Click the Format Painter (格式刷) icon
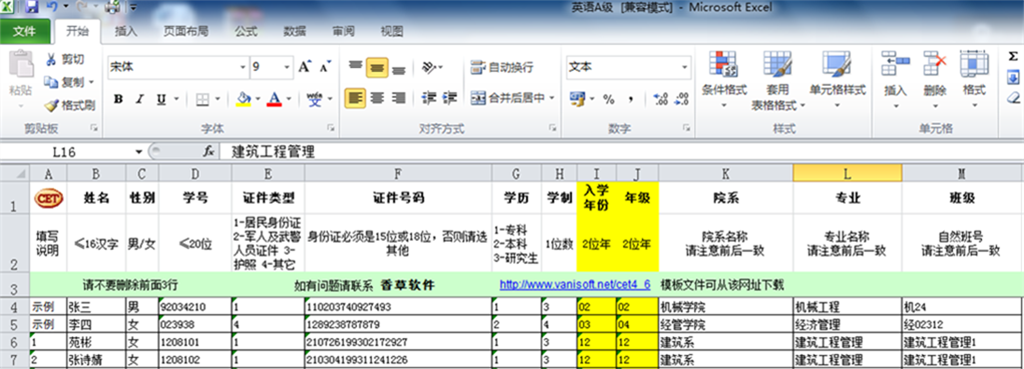 click(x=51, y=104)
